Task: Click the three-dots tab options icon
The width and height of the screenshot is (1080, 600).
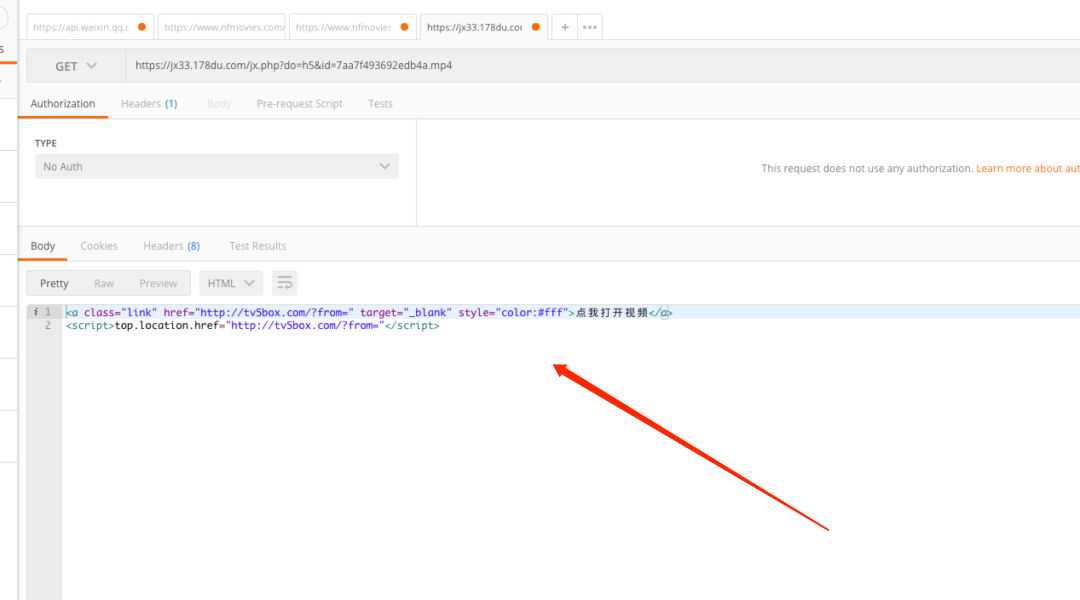Action: [x=589, y=27]
